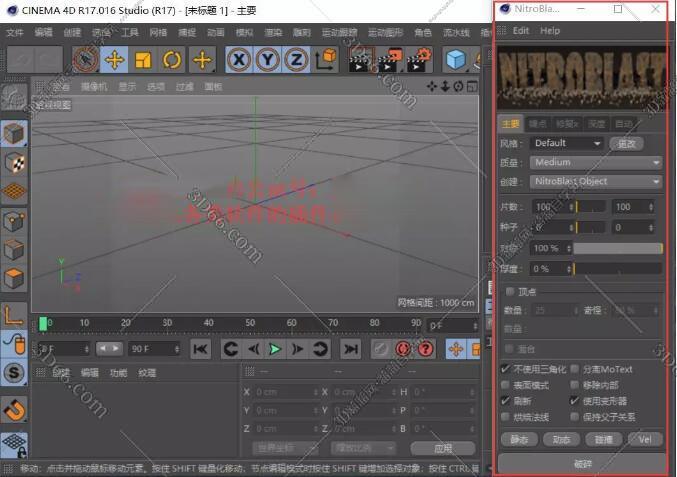Select the Scale tool
This screenshot has width=677, height=477.
143,60
